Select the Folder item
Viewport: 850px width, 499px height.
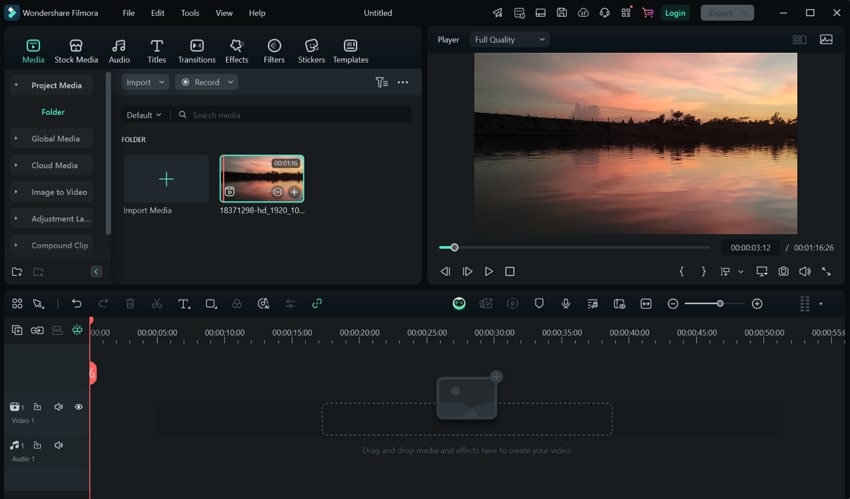click(x=53, y=112)
